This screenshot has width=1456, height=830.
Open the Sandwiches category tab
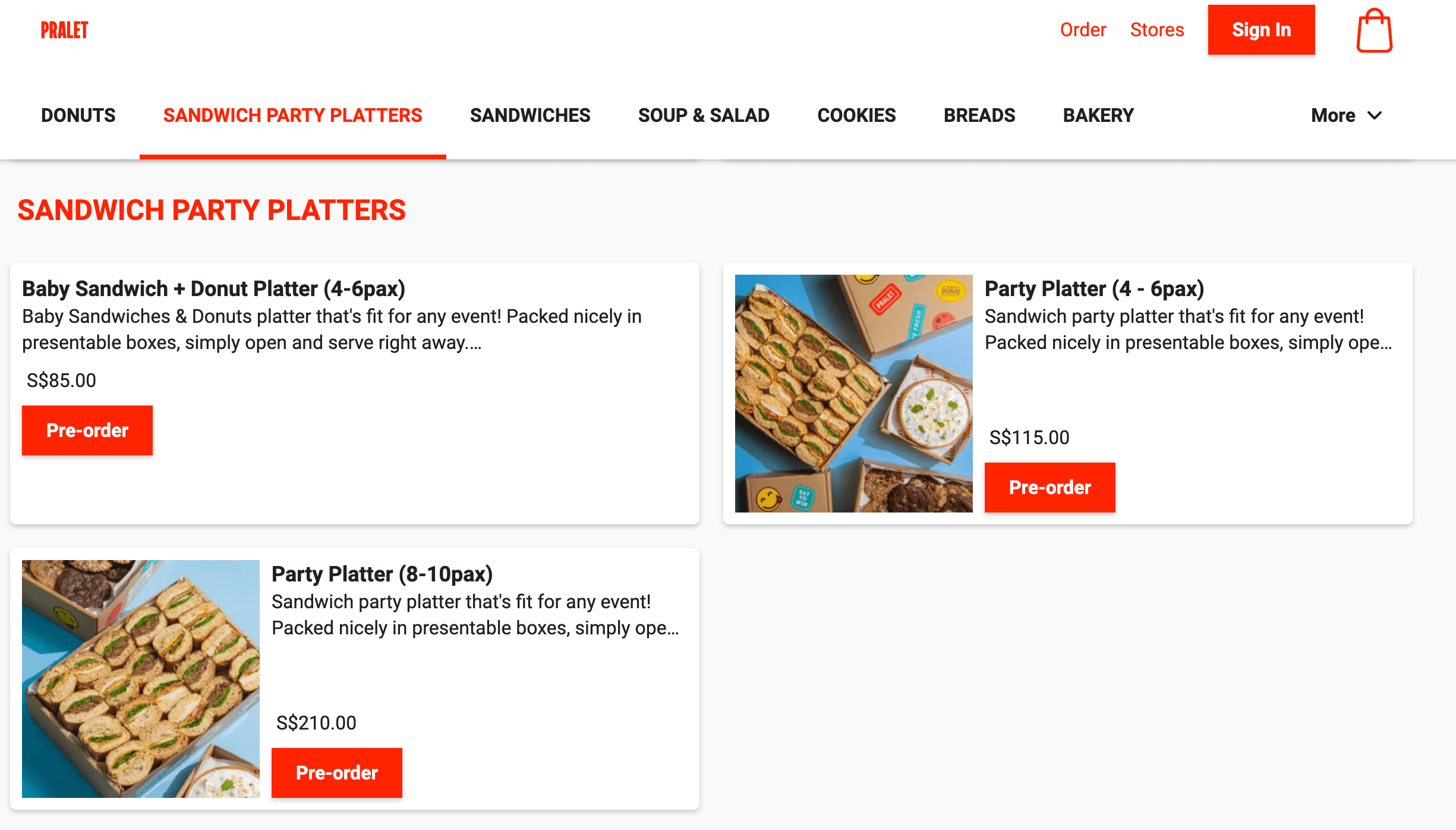point(530,115)
